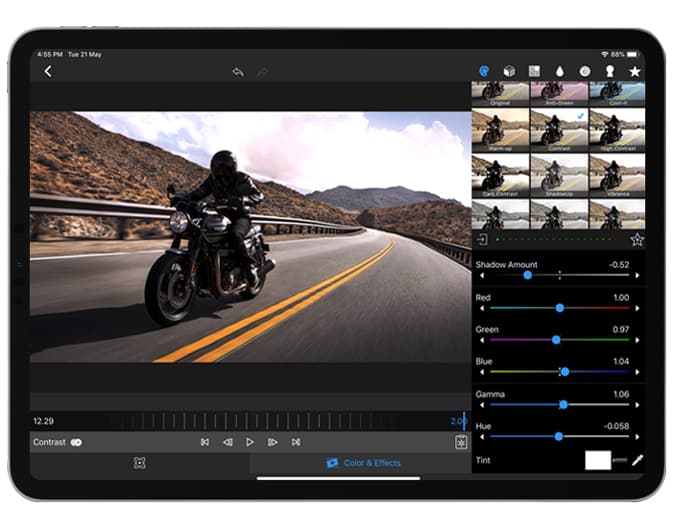Decrease Gamma with its left arrow
This screenshot has height=530, width=675.
point(482,405)
